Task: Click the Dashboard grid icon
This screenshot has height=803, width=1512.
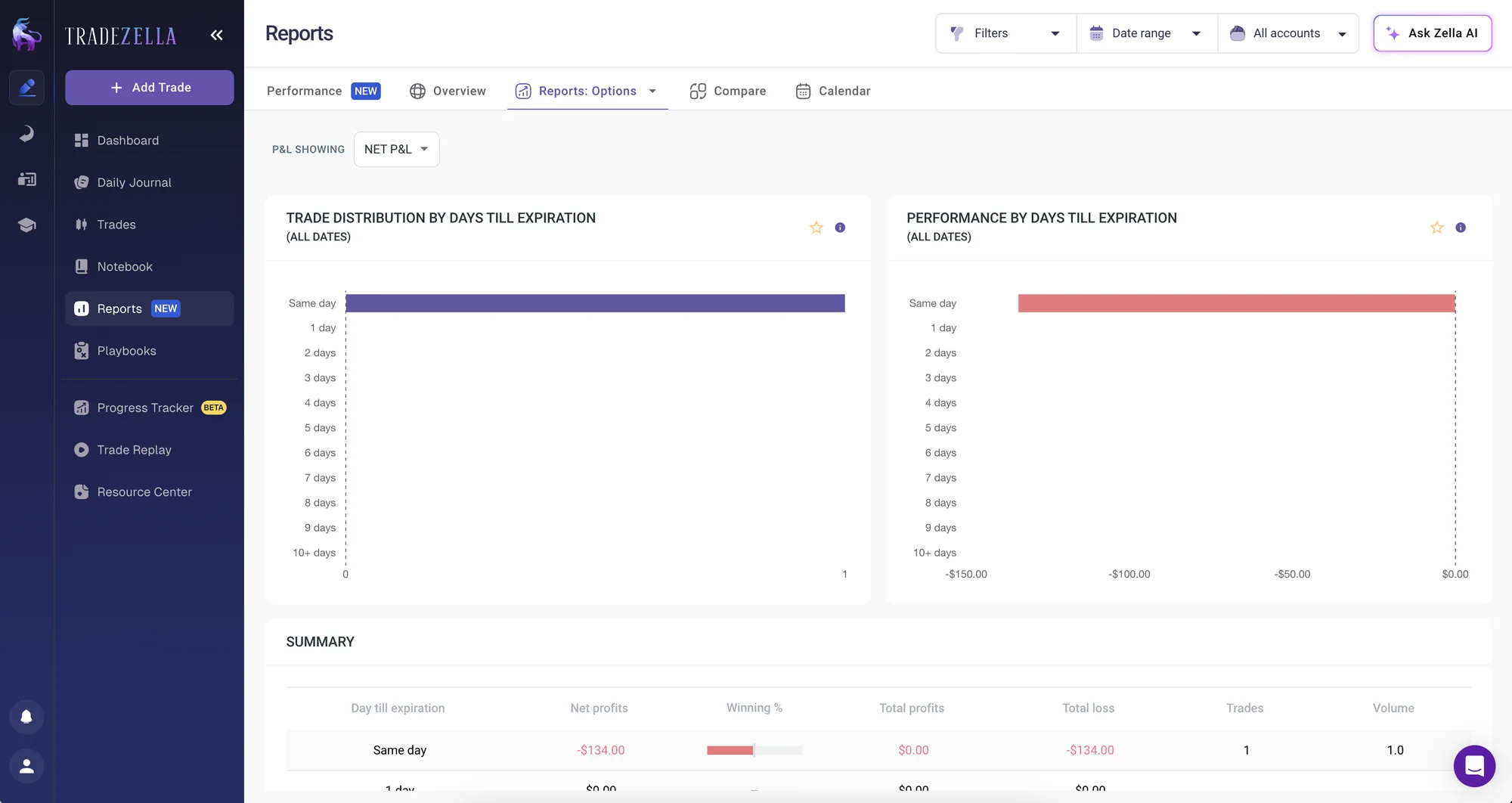Action: point(82,141)
